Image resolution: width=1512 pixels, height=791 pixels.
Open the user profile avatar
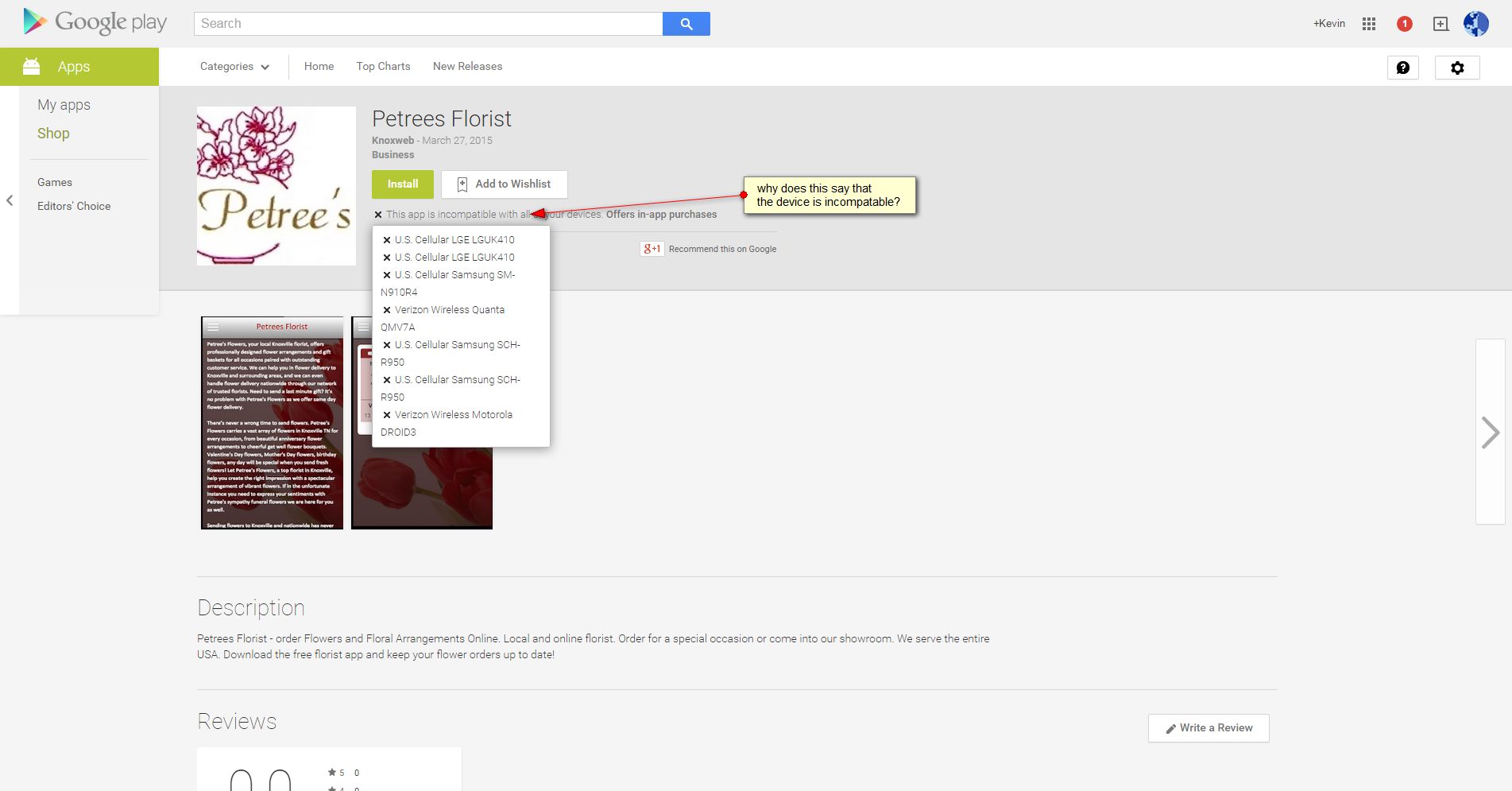pos(1476,24)
